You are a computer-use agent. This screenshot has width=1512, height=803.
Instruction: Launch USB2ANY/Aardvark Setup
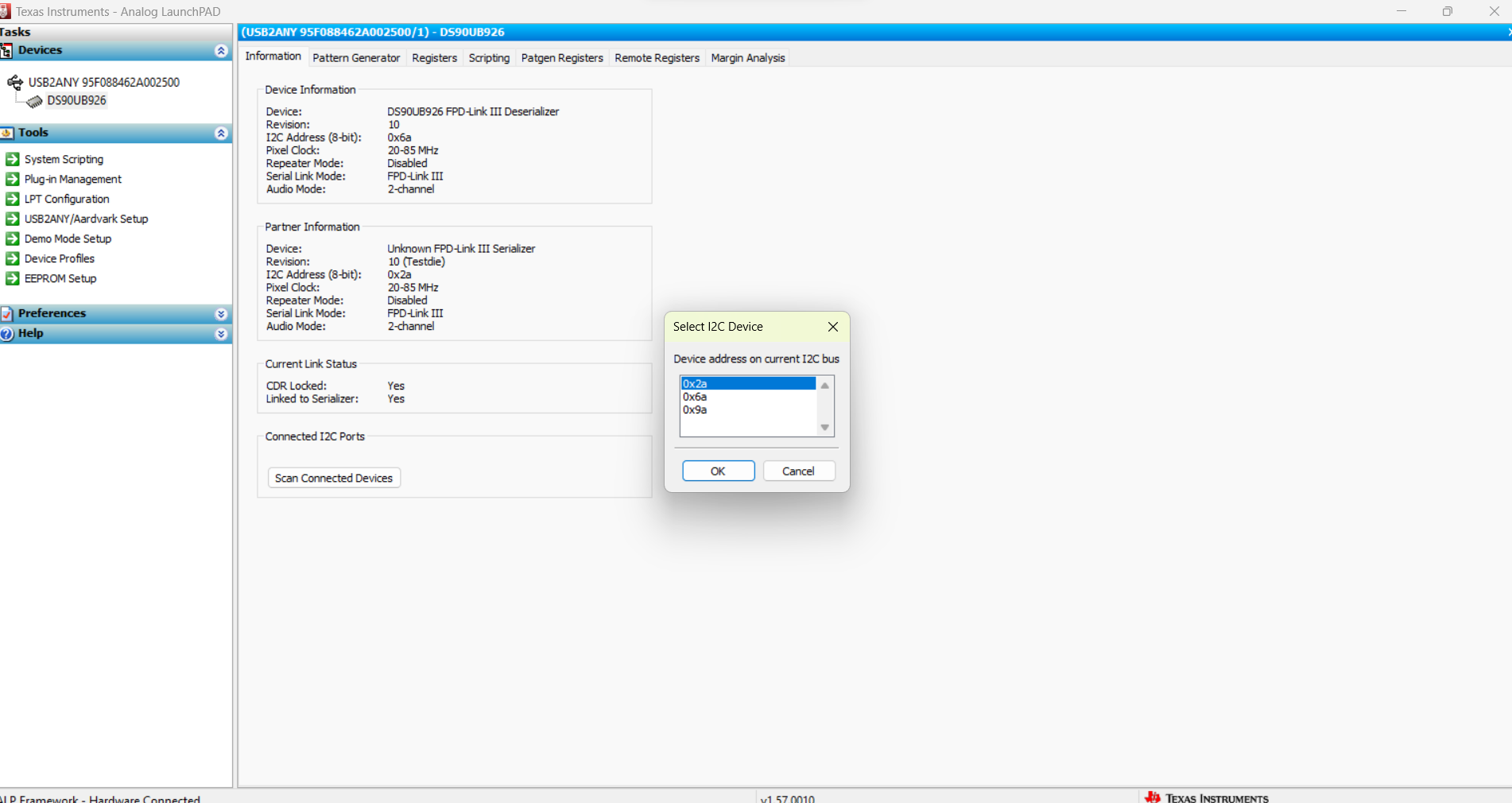(86, 219)
